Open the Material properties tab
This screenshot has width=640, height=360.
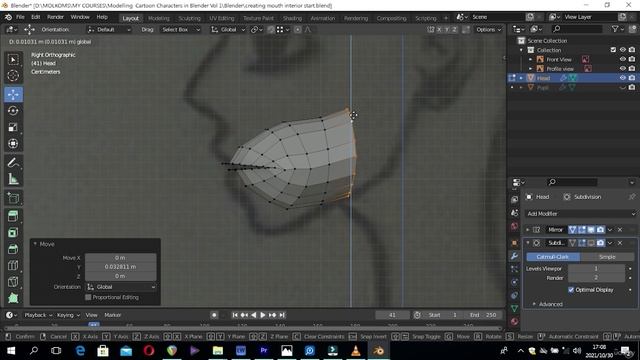514,321
